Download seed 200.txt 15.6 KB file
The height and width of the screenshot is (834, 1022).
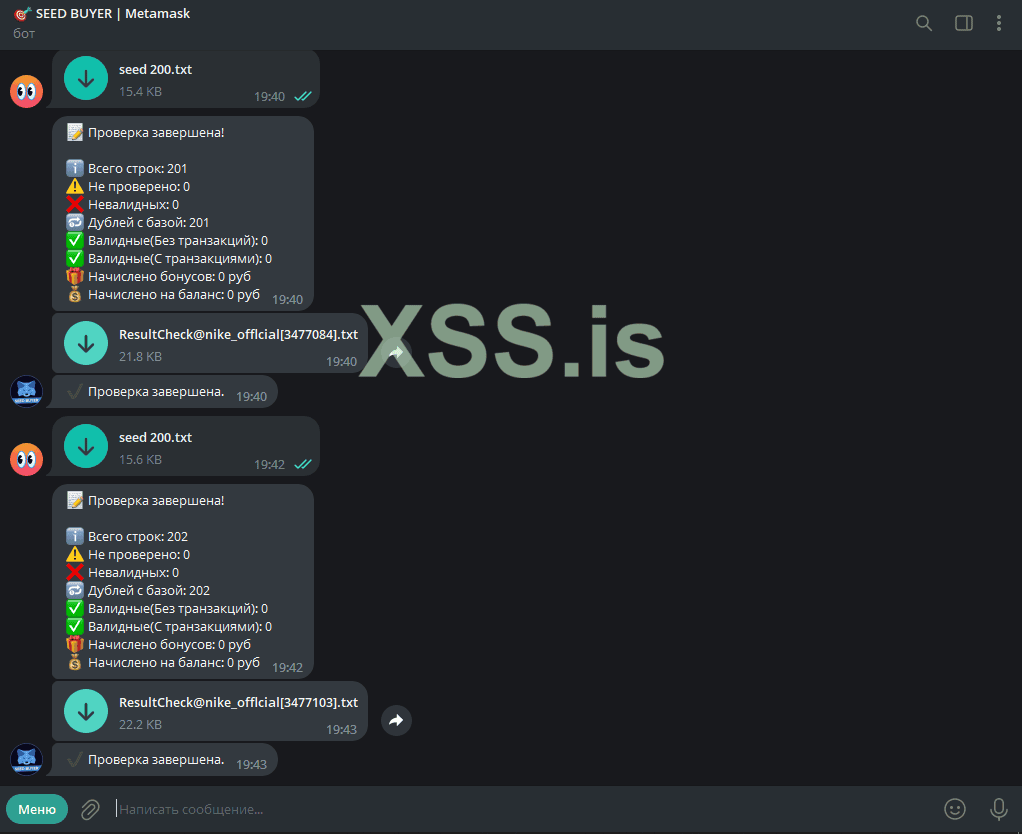86,446
